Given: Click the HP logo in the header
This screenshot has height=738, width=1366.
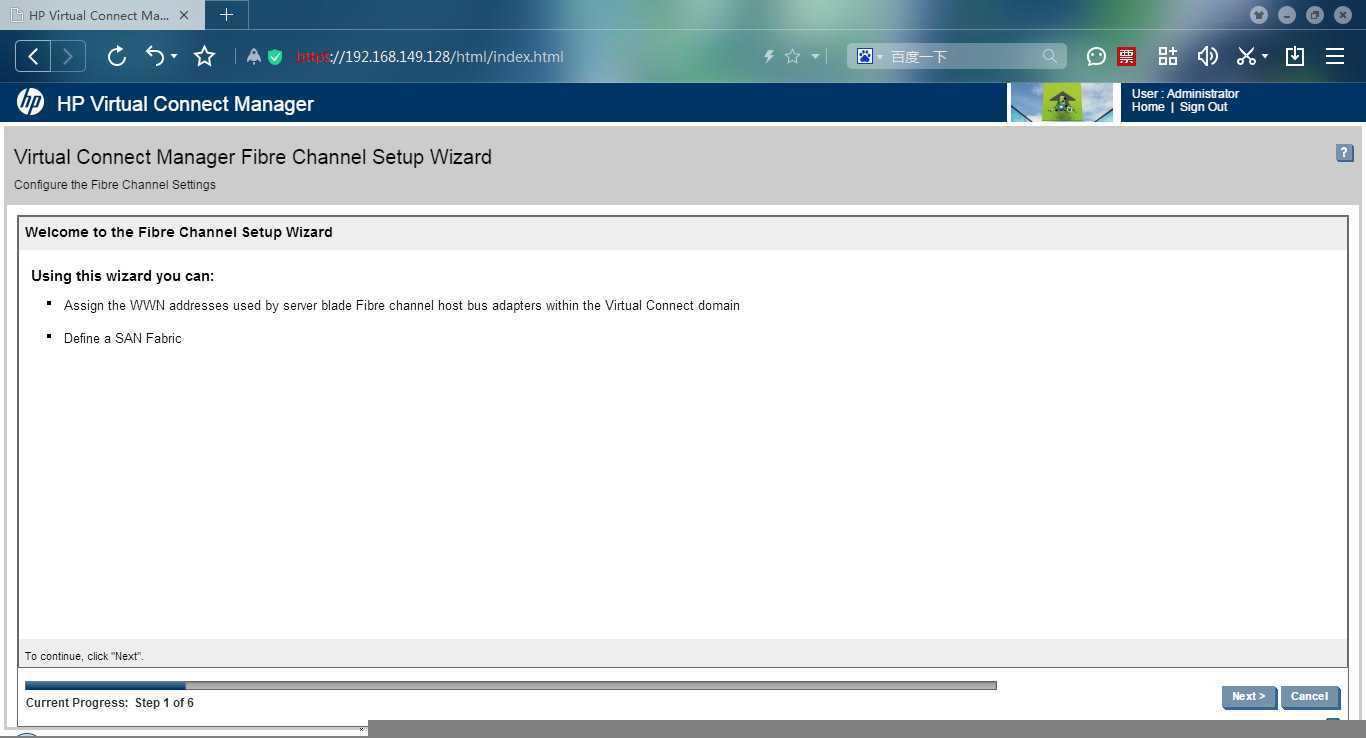Looking at the screenshot, I should tap(30, 102).
